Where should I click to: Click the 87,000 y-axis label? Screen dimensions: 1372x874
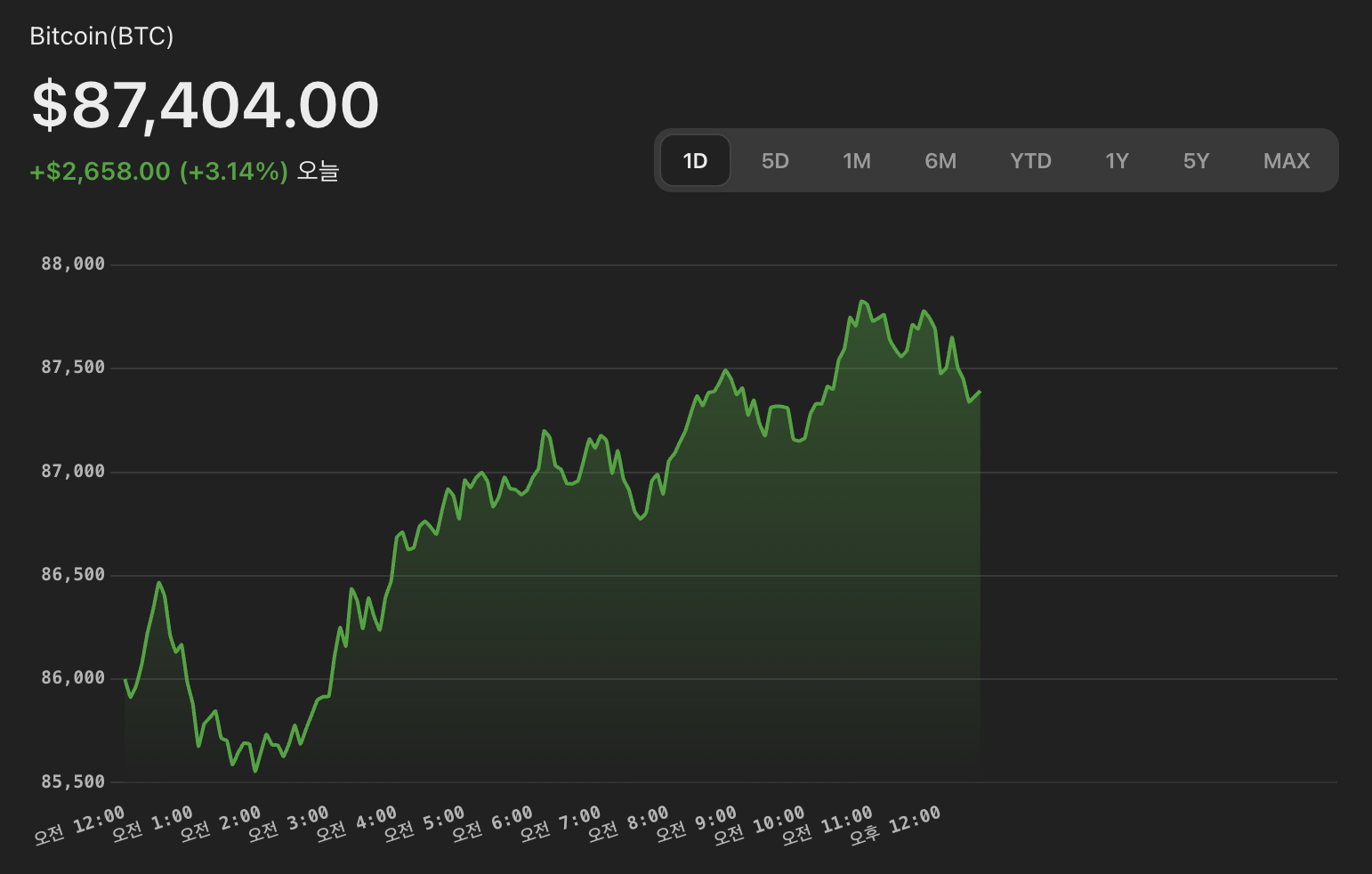tap(73, 471)
